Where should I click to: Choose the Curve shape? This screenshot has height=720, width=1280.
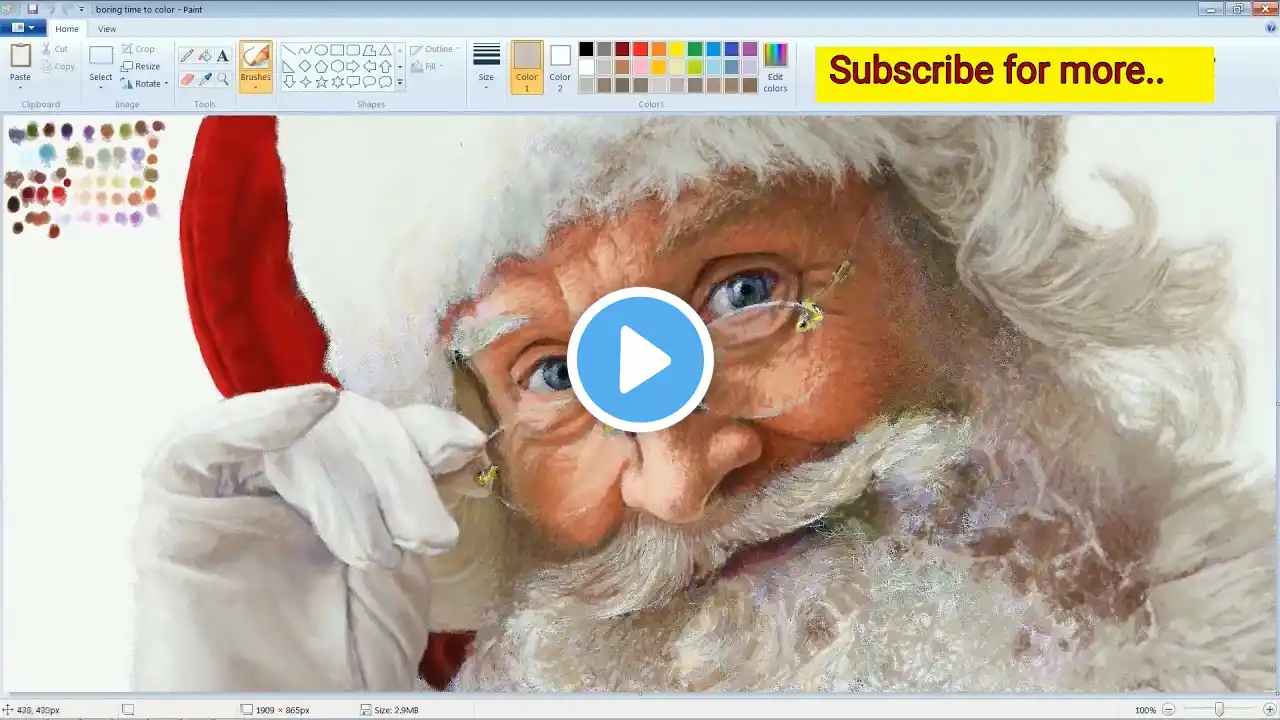[305, 50]
